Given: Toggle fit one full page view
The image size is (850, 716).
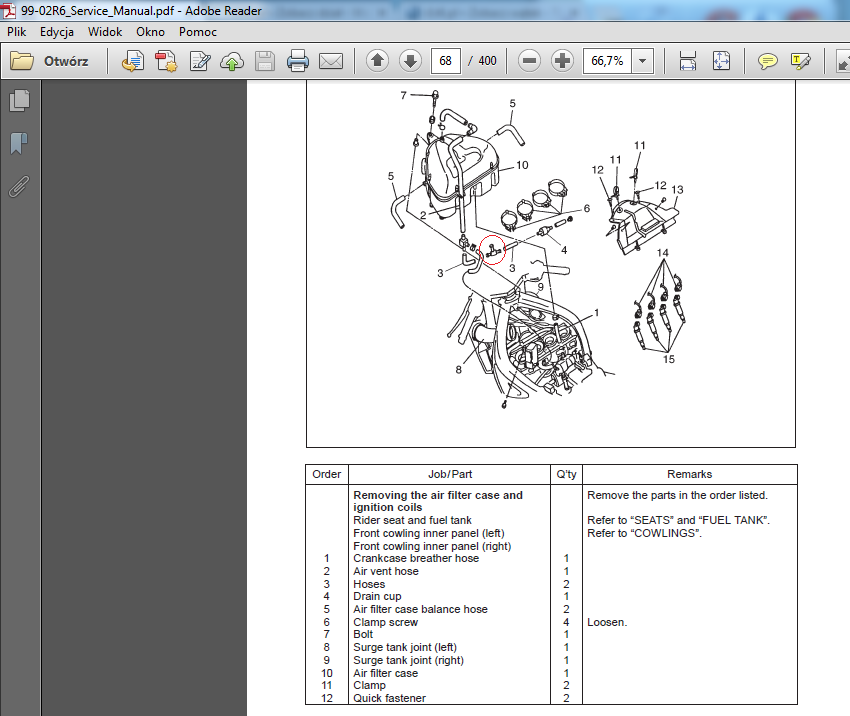Looking at the screenshot, I should (721, 61).
